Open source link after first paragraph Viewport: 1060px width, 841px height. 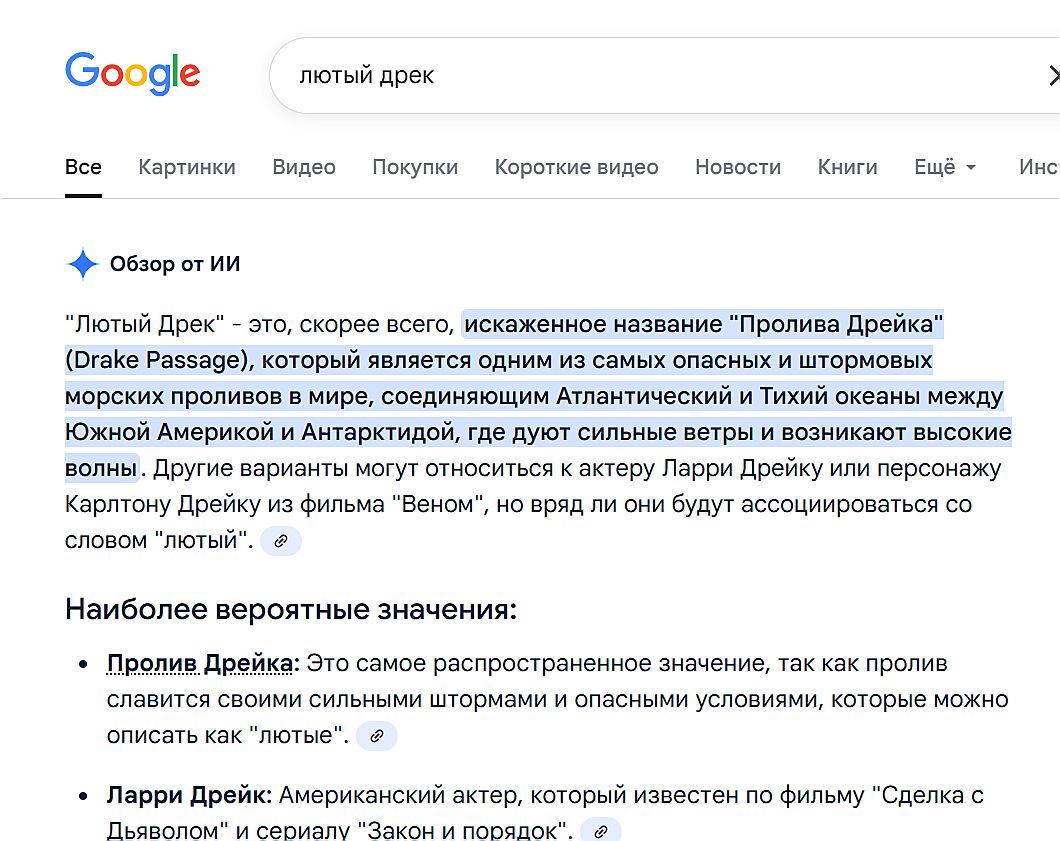click(x=281, y=541)
